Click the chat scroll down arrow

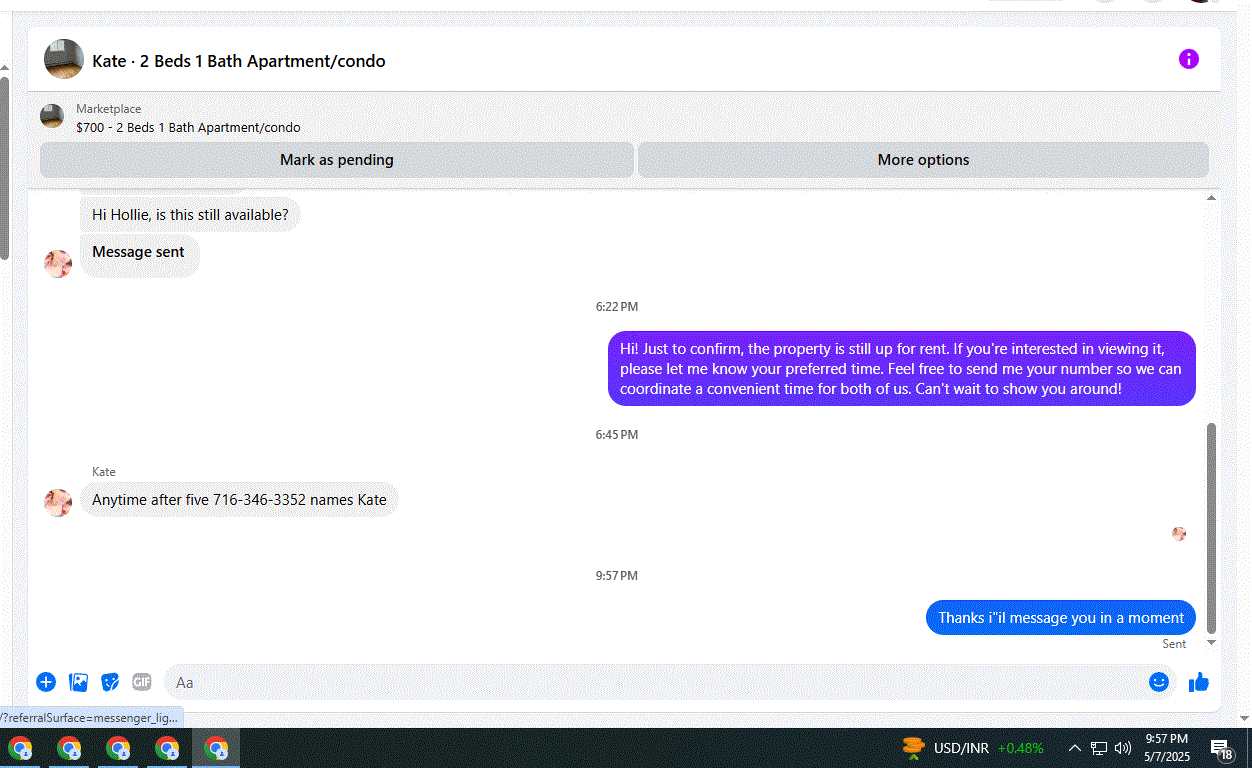tap(1211, 642)
